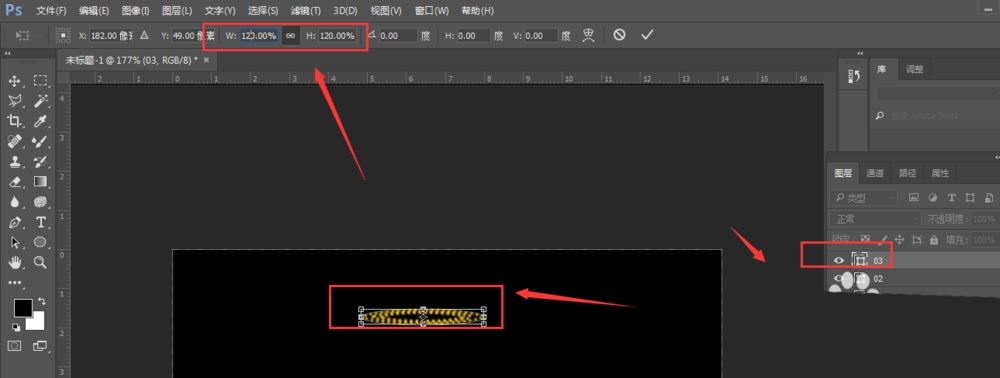Toggle the maintain aspect ratio link

tap(290, 36)
